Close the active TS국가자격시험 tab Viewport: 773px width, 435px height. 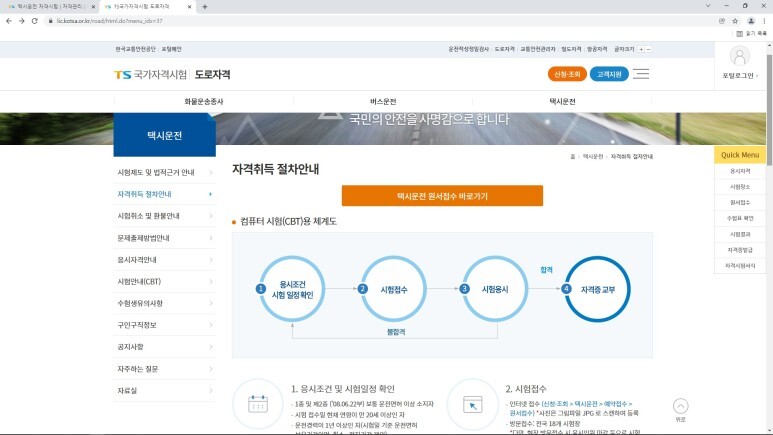[189, 7]
